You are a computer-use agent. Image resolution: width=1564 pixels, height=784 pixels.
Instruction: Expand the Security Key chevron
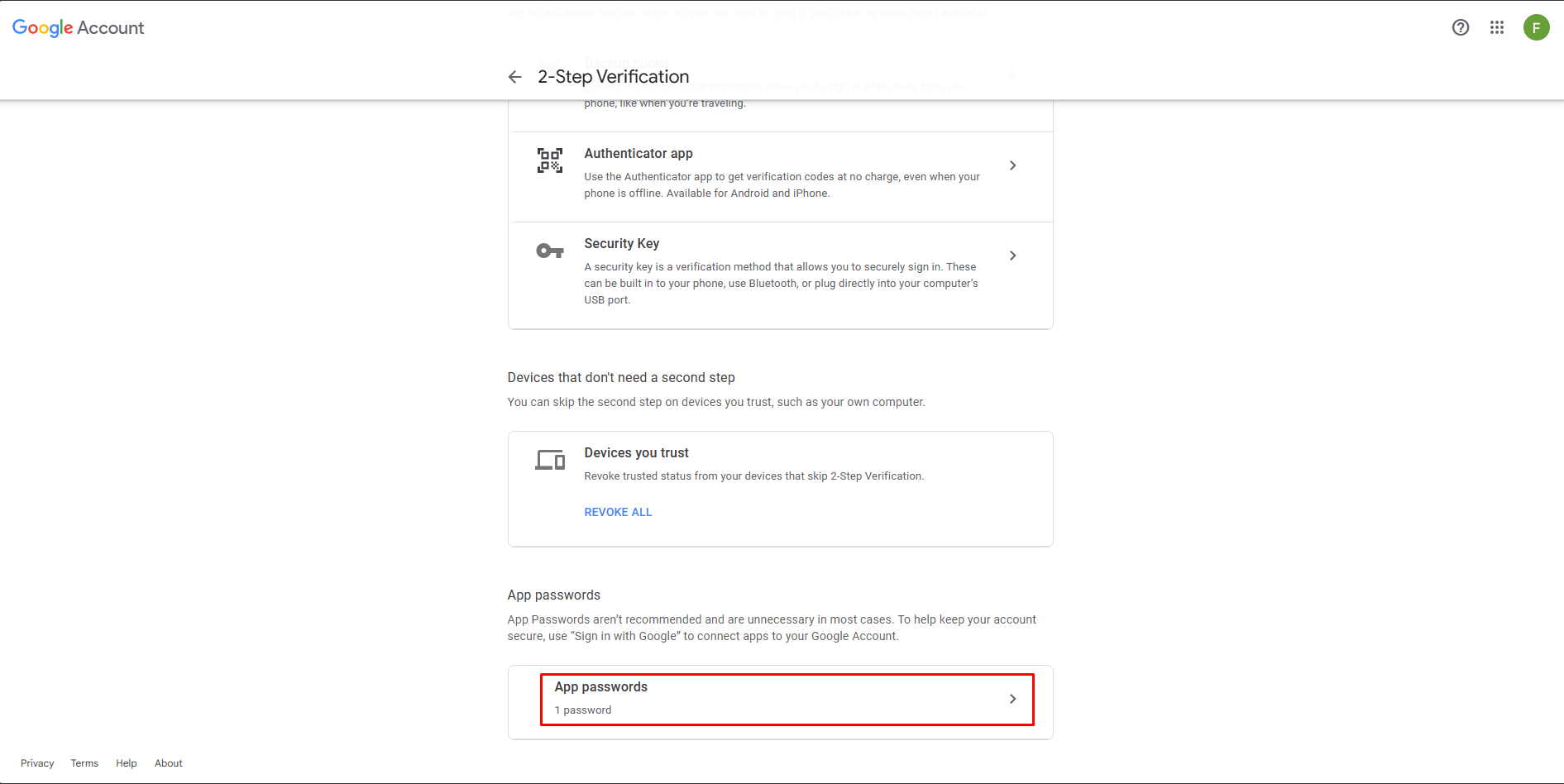click(1012, 256)
